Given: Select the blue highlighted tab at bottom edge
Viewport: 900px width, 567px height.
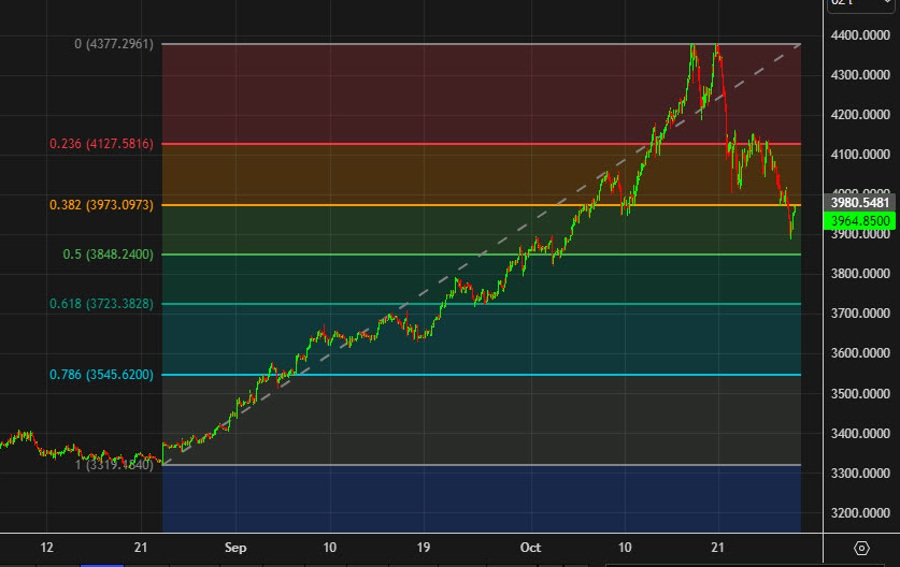Looking at the screenshot, I should (104, 564).
